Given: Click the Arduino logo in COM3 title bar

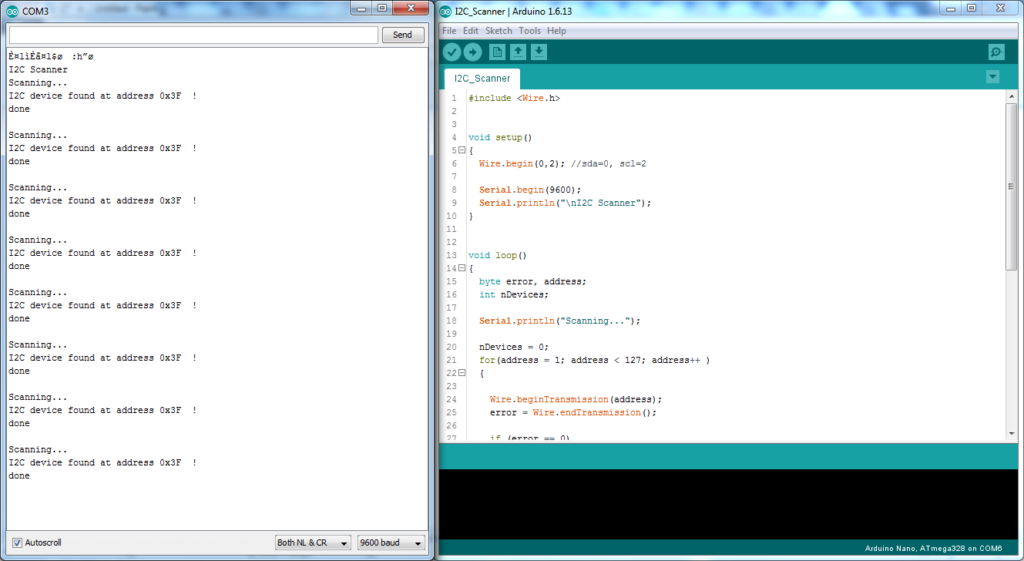Looking at the screenshot, I should click(x=12, y=11).
